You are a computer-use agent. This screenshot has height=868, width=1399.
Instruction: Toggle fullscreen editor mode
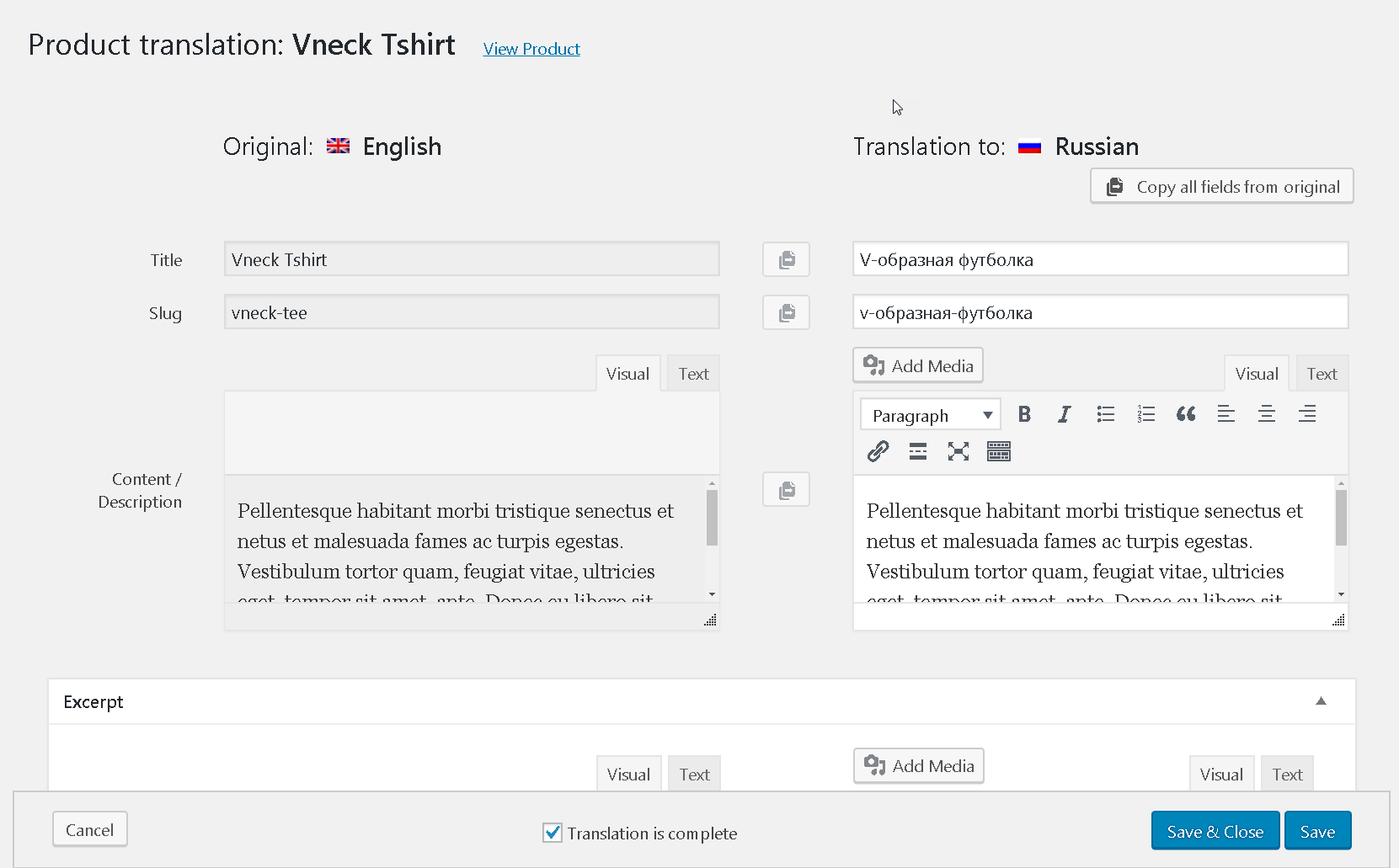pyautogui.click(x=958, y=451)
